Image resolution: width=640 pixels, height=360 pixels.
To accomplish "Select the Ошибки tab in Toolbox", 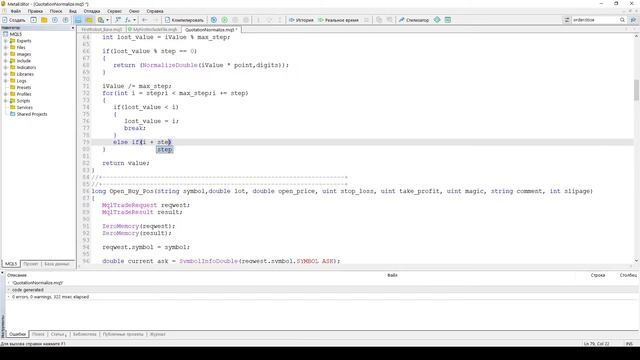I will coord(18,334).
